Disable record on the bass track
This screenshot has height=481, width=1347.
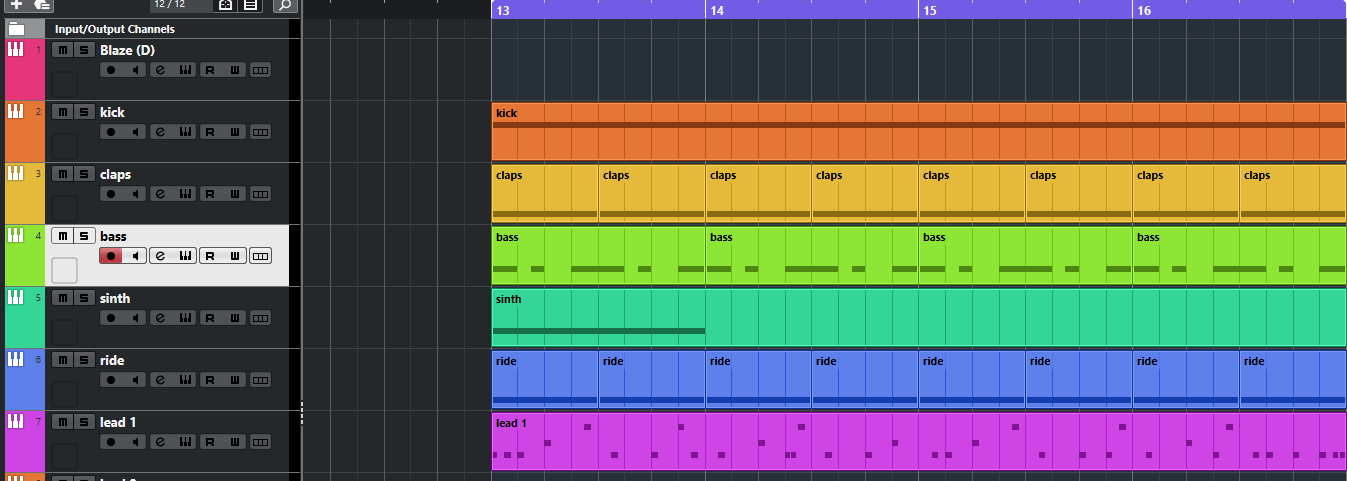pos(110,256)
